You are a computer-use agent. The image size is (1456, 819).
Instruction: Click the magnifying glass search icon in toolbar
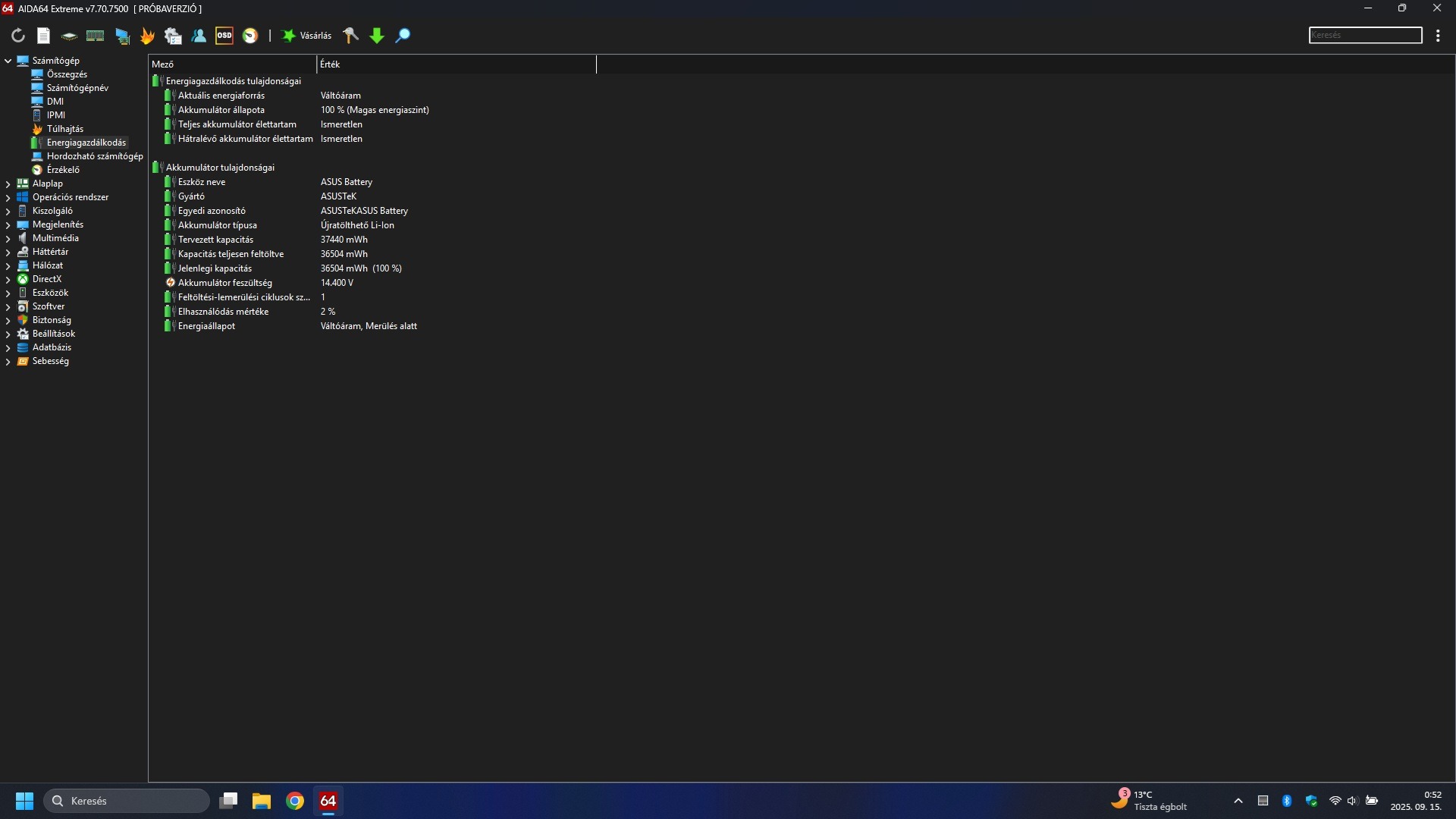[x=403, y=36]
